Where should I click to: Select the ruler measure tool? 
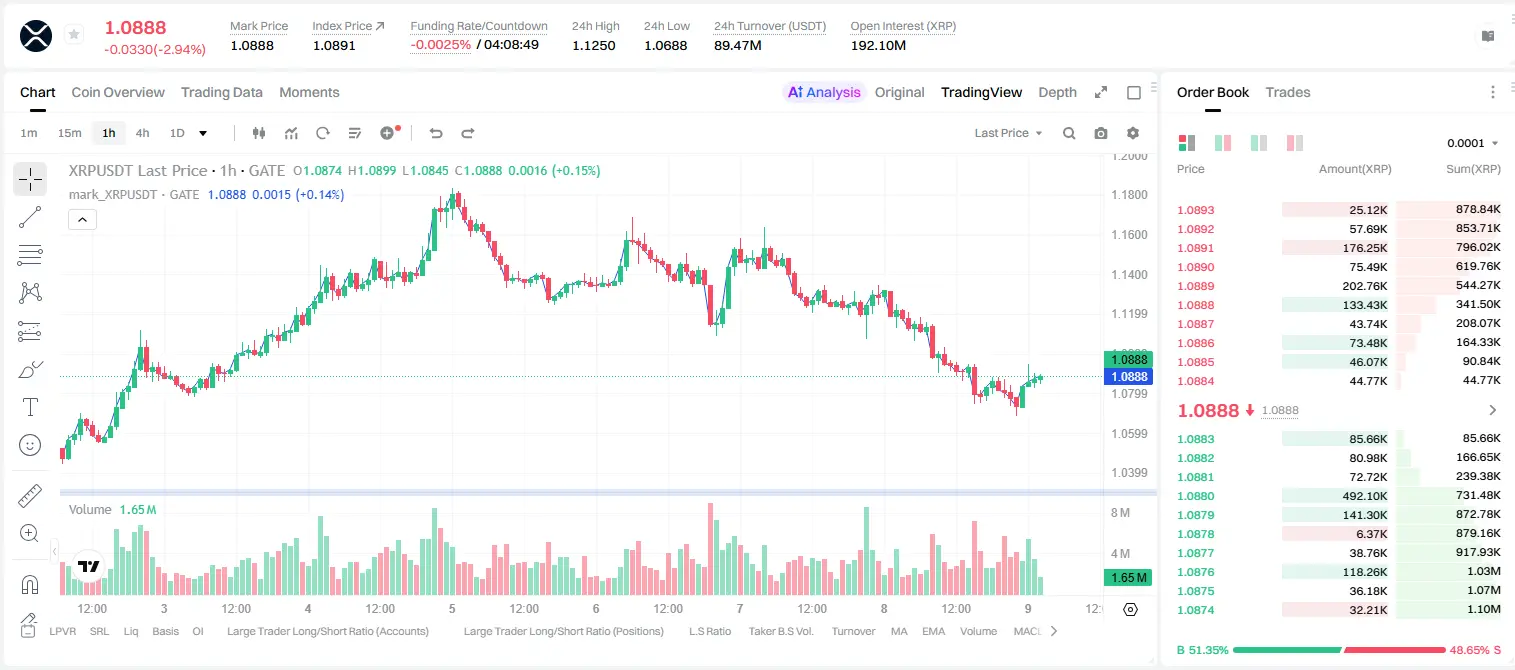click(30, 495)
